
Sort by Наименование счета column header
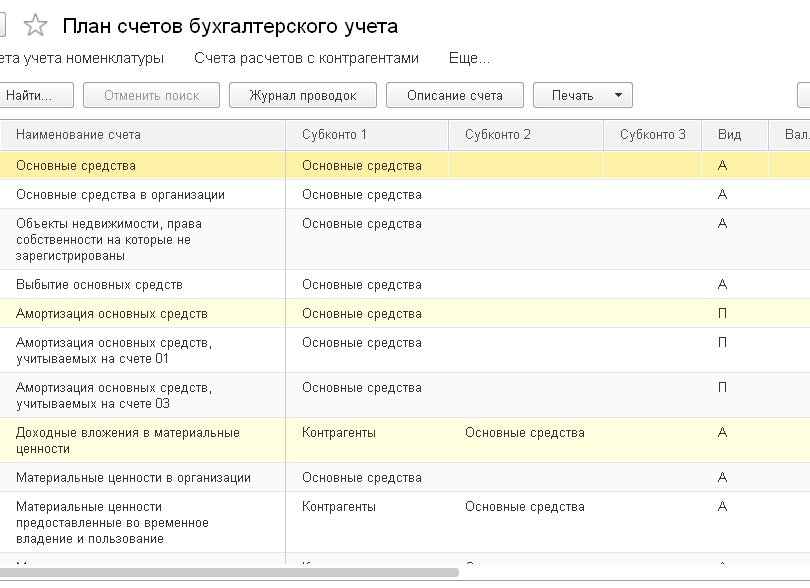(x=142, y=135)
